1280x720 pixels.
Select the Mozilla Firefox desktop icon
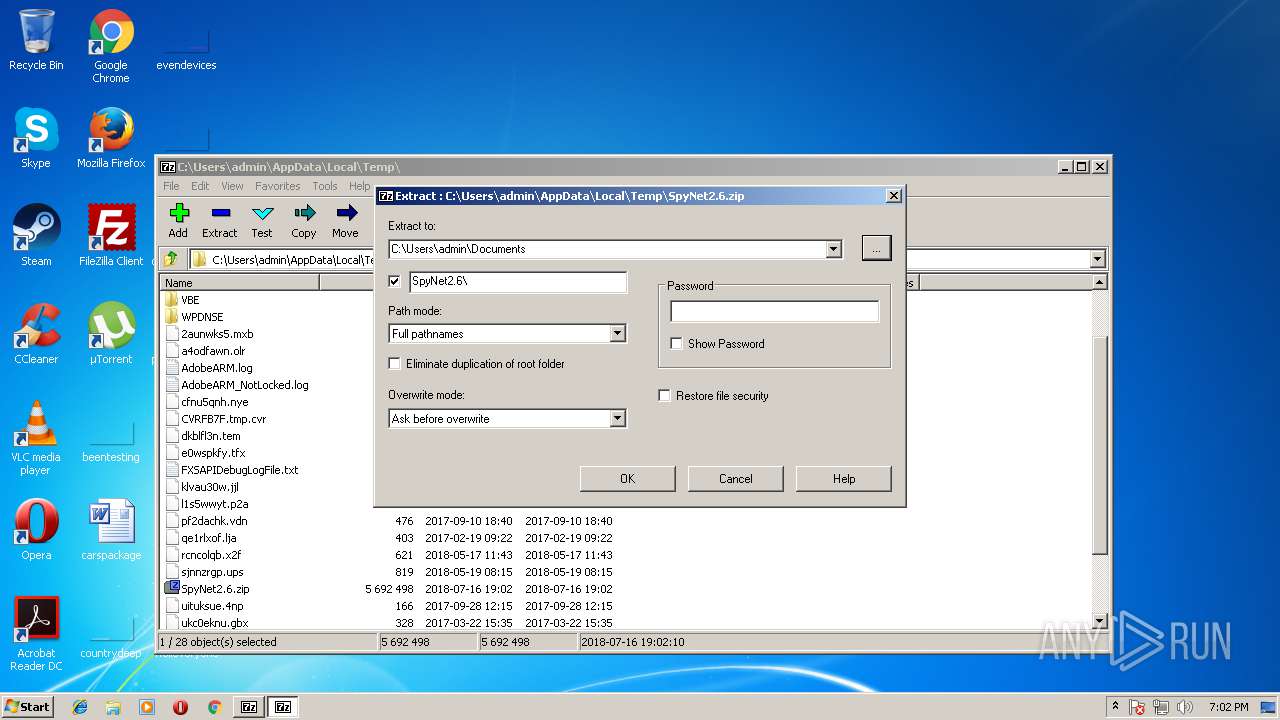click(111, 138)
